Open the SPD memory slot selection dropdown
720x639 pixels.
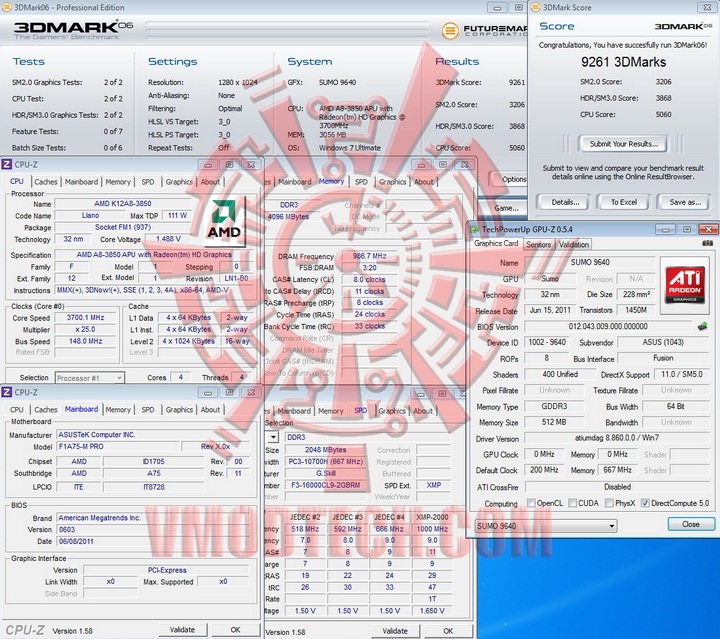(273, 437)
